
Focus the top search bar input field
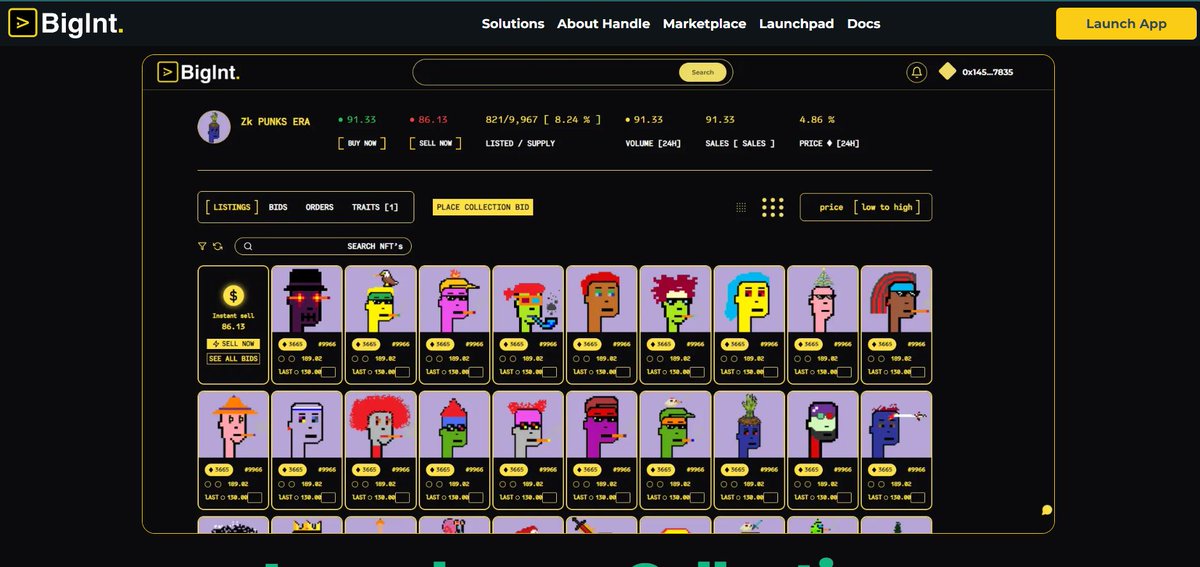tap(548, 72)
